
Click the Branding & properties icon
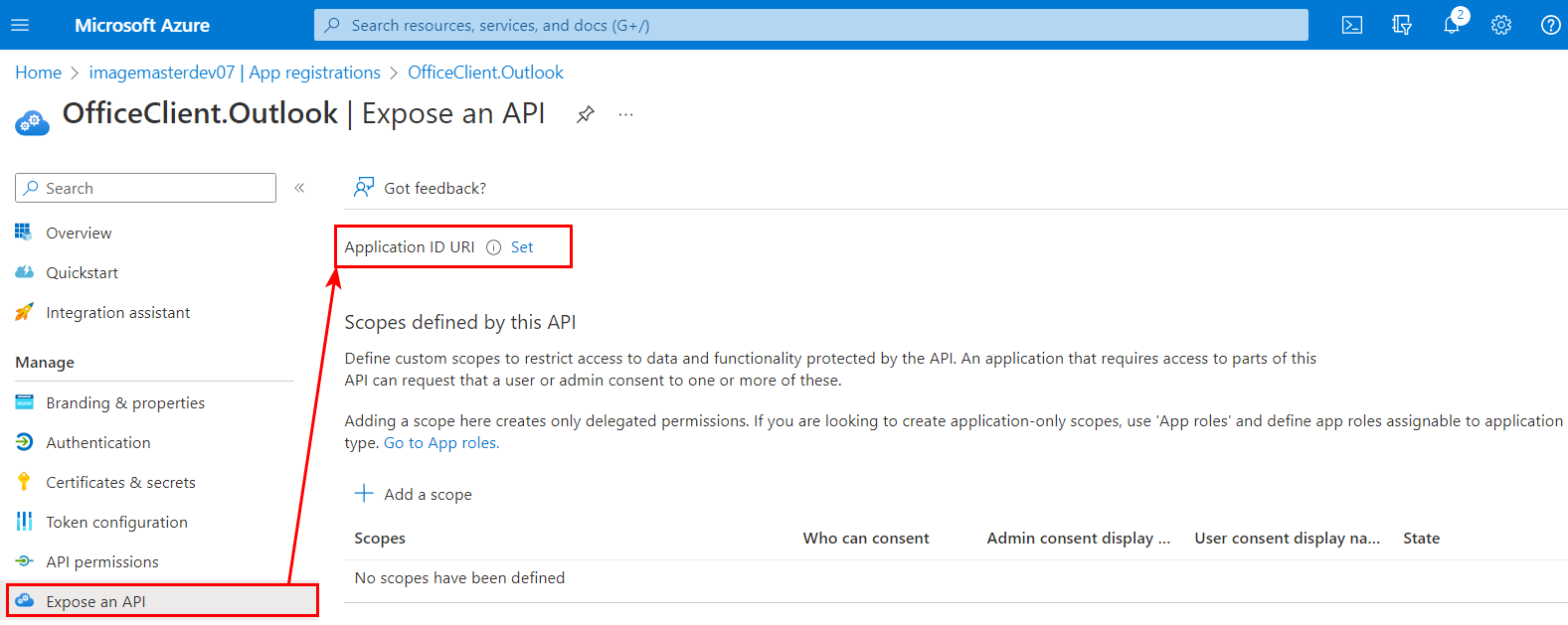(24, 402)
